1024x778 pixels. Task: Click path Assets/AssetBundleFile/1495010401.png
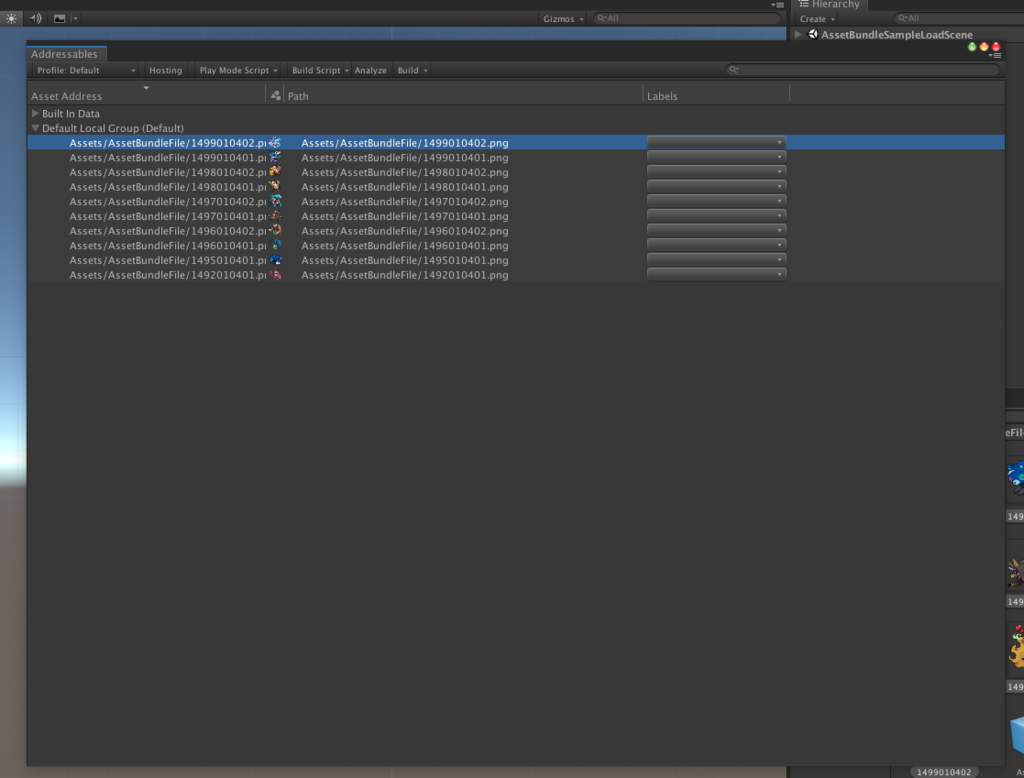click(x=405, y=261)
